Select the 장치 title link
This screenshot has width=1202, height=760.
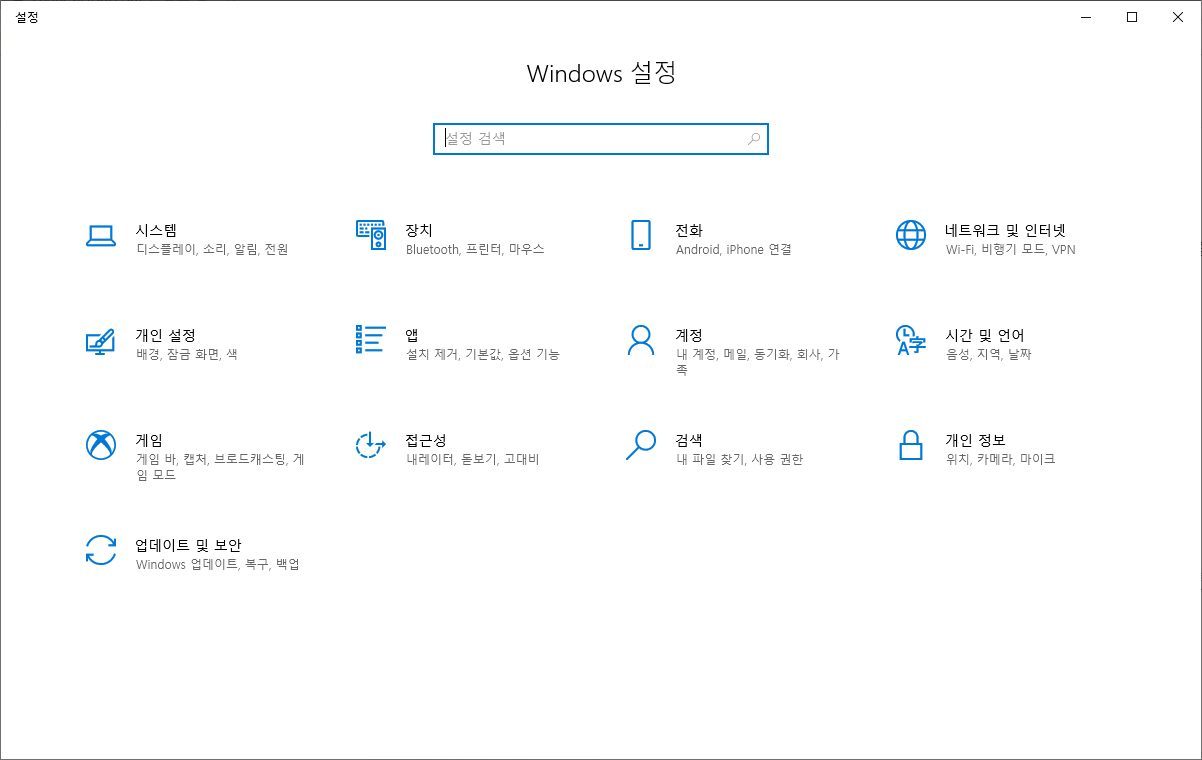pyautogui.click(x=419, y=230)
